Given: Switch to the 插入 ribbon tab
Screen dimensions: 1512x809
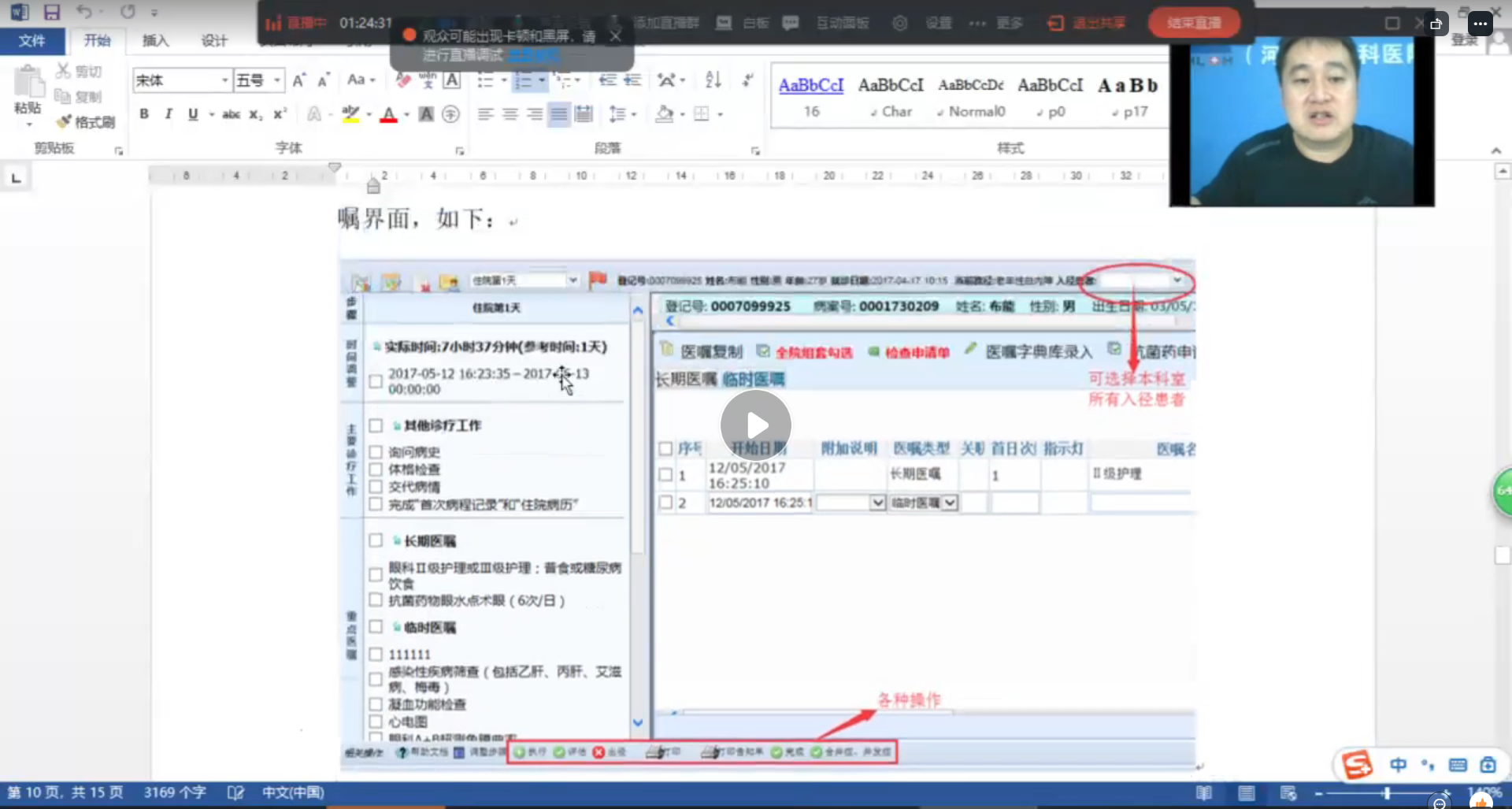Looking at the screenshot, I should pos(155,41).
